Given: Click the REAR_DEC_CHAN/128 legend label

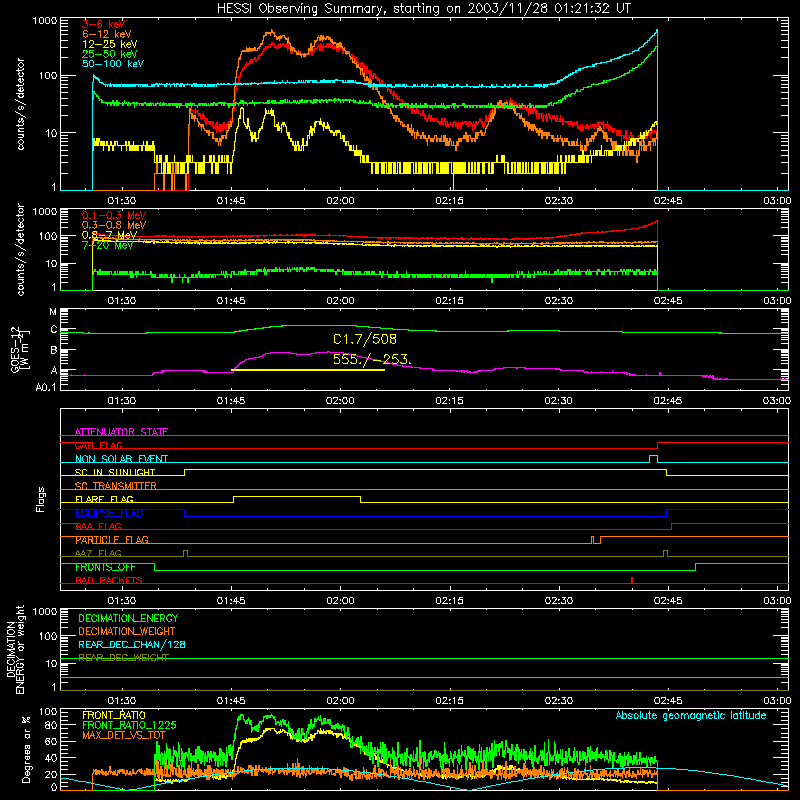Looking at the screenshot, I should tap(132, 644).
